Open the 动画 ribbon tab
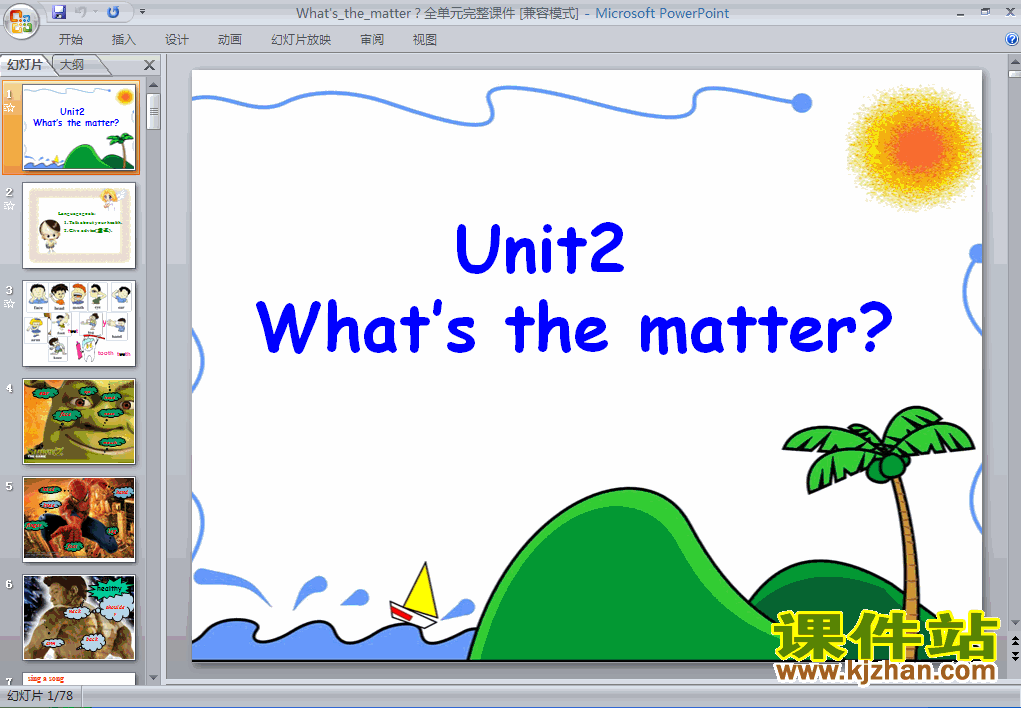Image resolution: width=1021 pixels, height=708 pixels. point(229,40)
